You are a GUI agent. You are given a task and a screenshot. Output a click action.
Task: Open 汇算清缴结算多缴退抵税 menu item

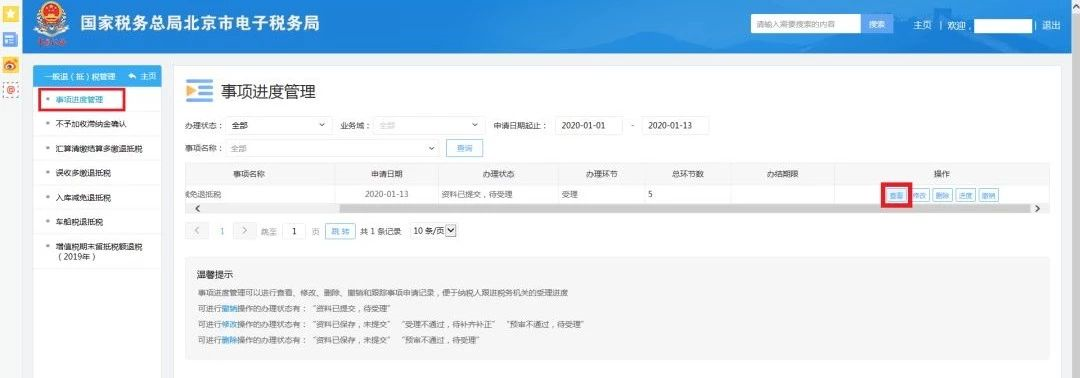(99, 149)
